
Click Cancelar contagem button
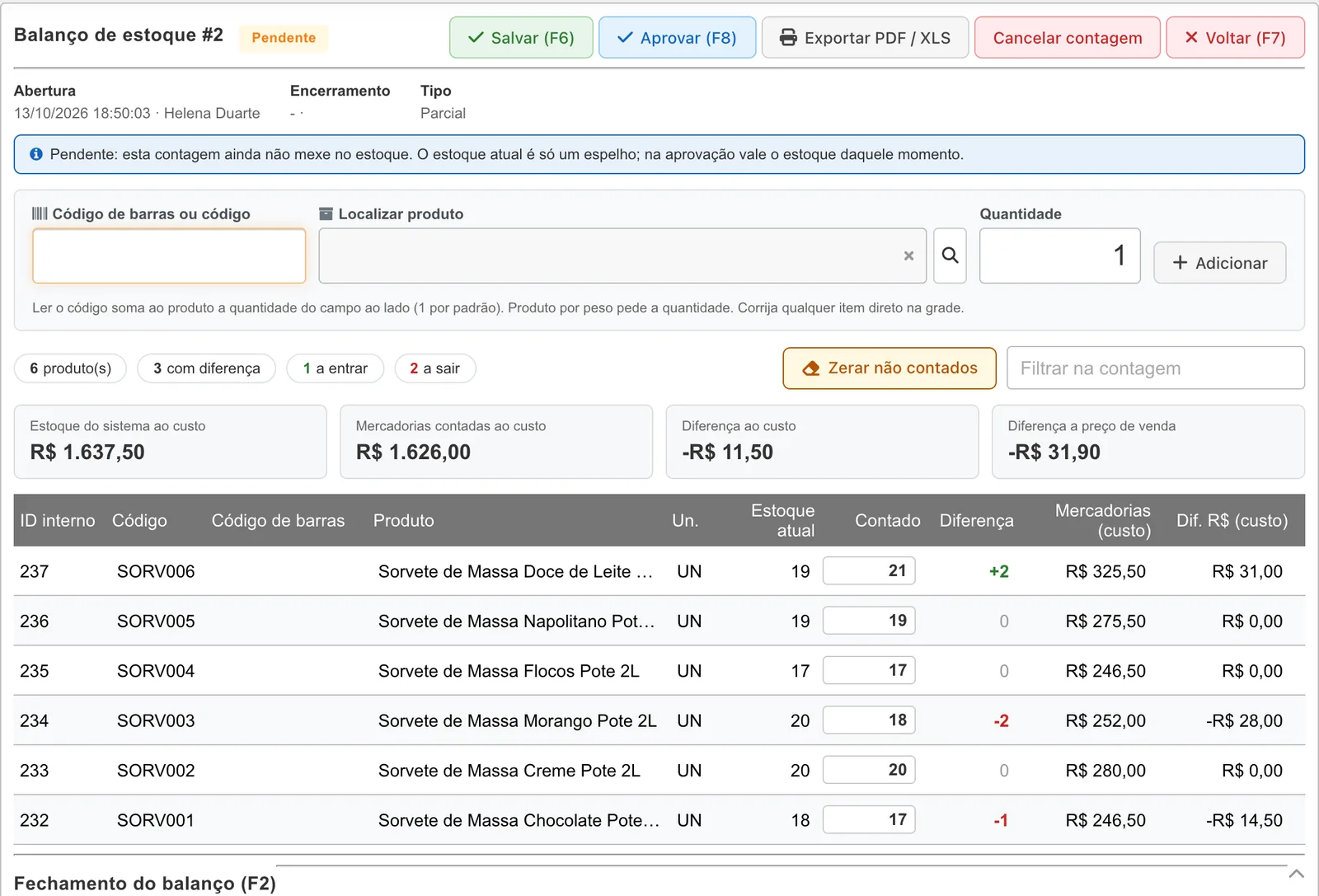1068,38
